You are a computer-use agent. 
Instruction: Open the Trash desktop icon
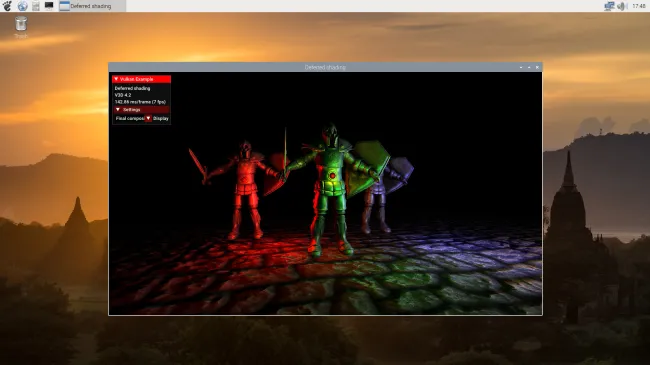[21, 24]
